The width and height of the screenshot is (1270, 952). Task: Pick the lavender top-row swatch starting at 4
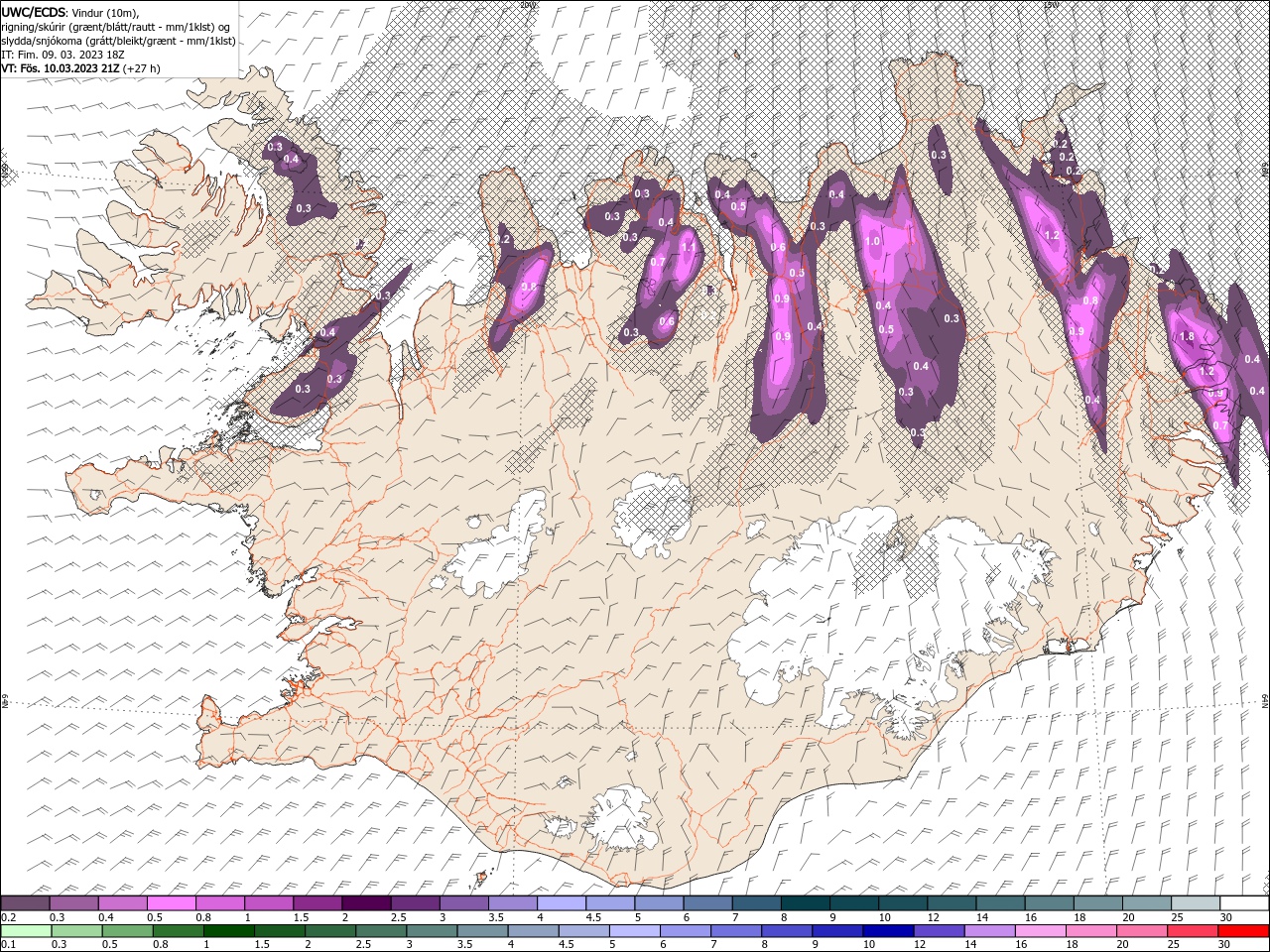[561, 903]
